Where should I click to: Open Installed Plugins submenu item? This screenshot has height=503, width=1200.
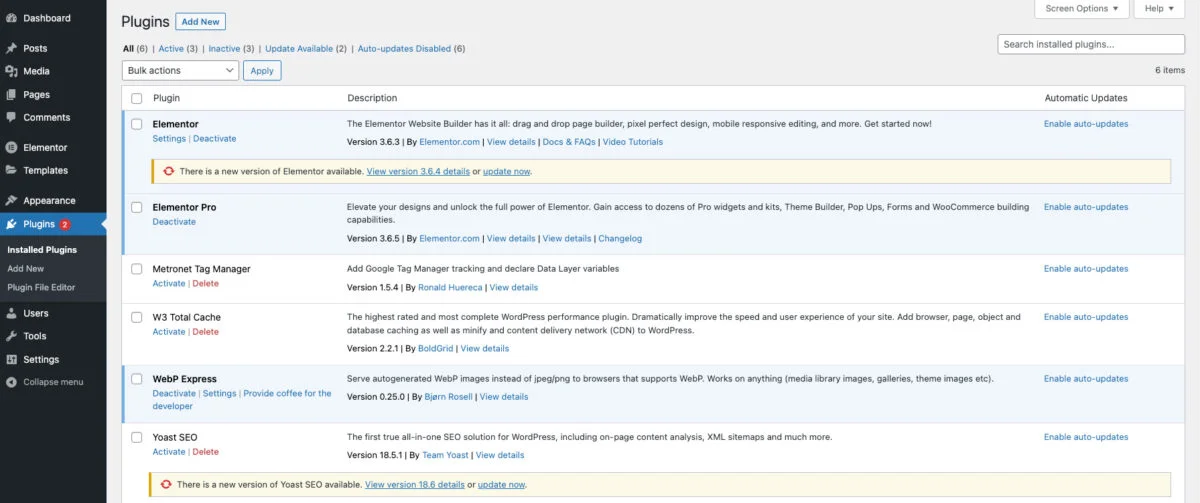click(x=42, y=250)
